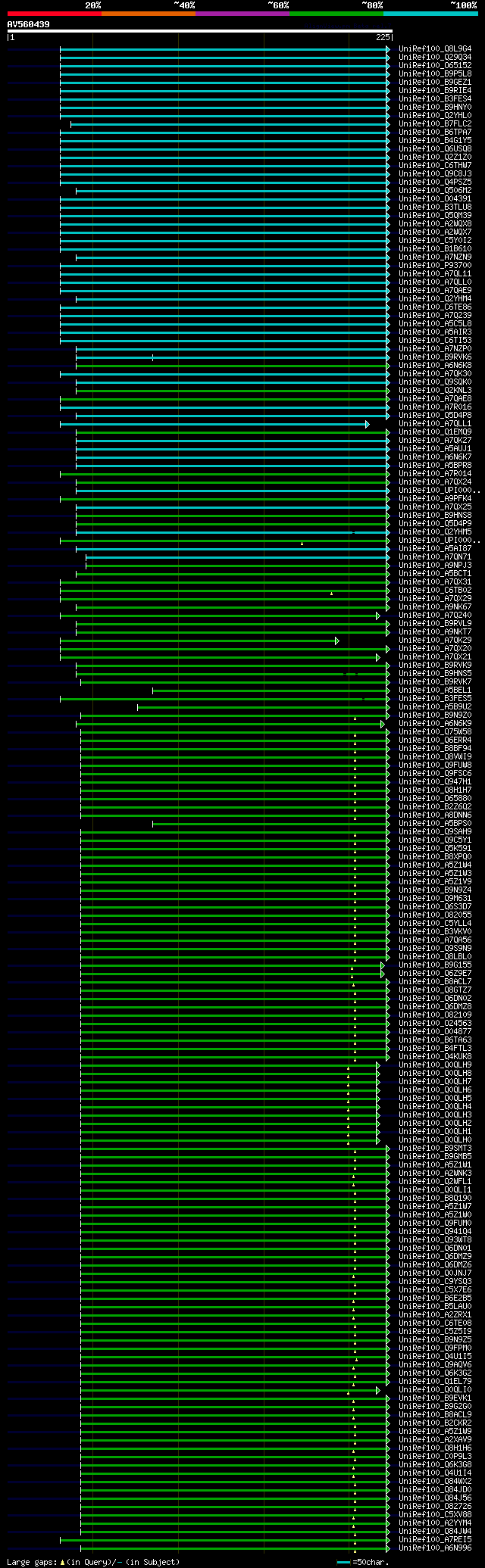Image resolution: width=485 pixels, height=1568 pixels.
Task: Open the UniRef100_A2WNK3 hit label
Action: pyautogui.click(x=435, y=1174)
